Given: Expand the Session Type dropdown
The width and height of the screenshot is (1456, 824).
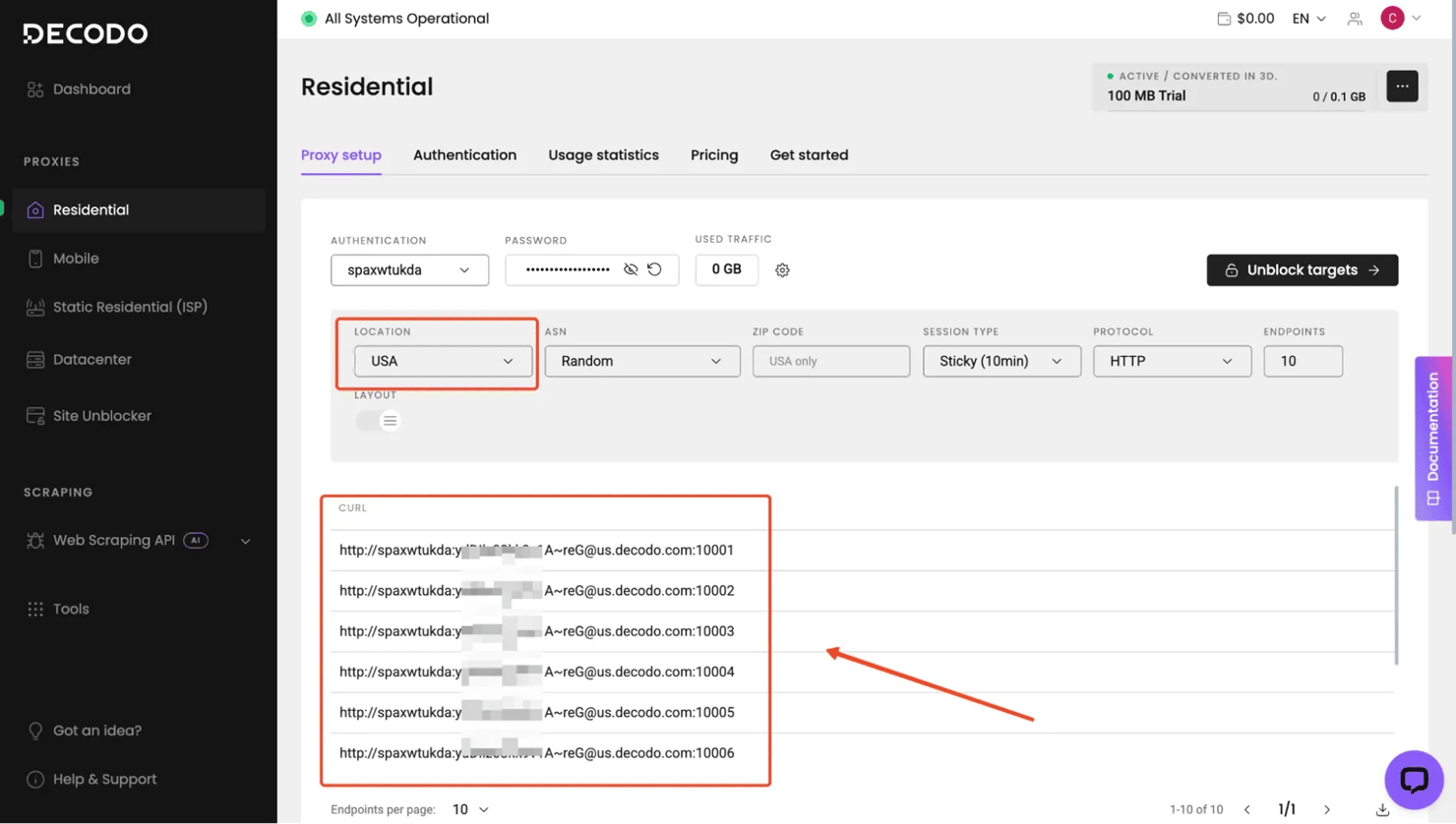Looking at the screenshot, I should [x=1001, y=361].
